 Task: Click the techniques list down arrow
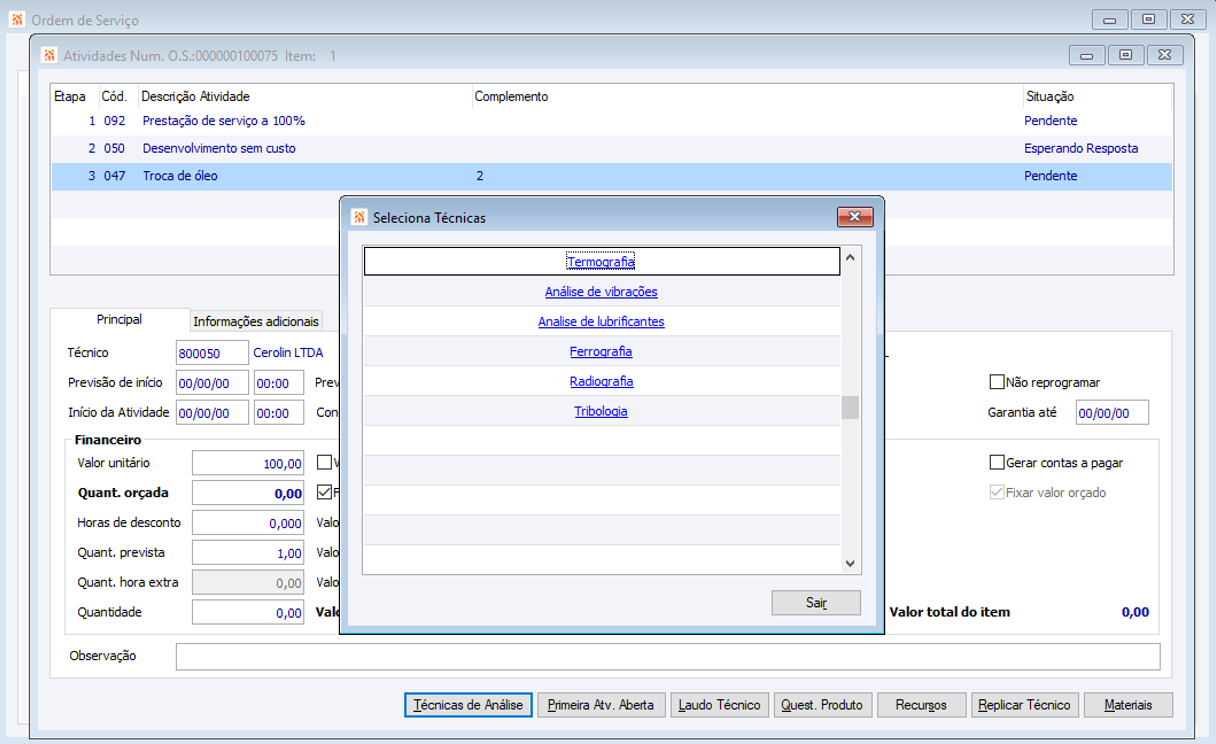[x=850, y=564]
